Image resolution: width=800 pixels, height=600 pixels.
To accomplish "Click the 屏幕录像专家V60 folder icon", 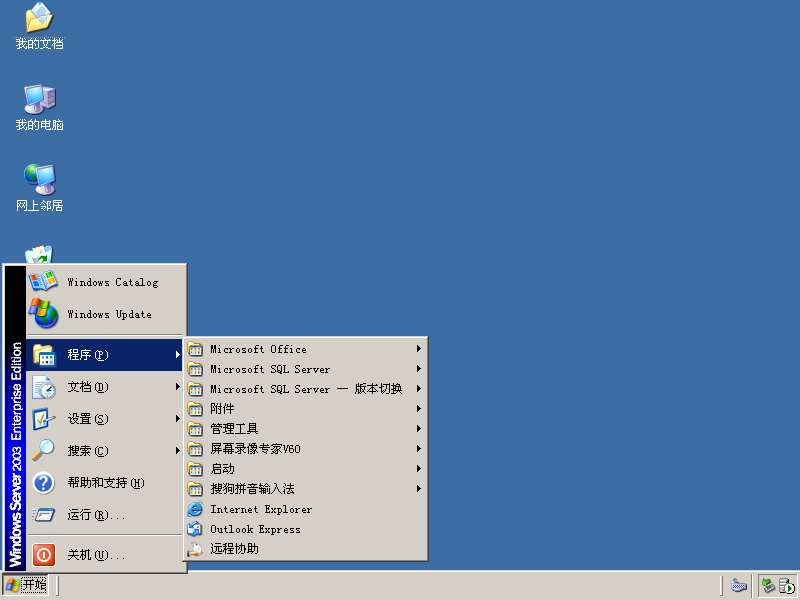I will pyautogui.click(x=195, y=449).
